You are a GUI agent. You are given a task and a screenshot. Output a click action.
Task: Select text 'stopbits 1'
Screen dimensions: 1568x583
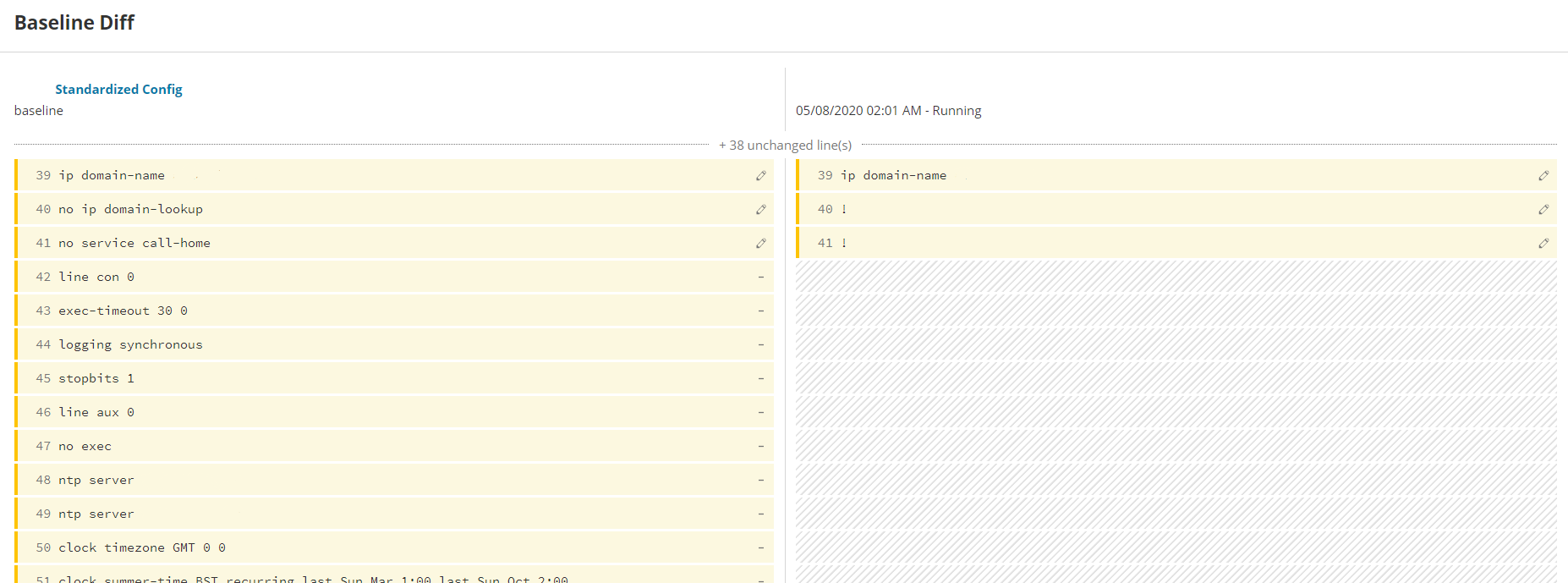pyautogui.click(x=96, y=378)
